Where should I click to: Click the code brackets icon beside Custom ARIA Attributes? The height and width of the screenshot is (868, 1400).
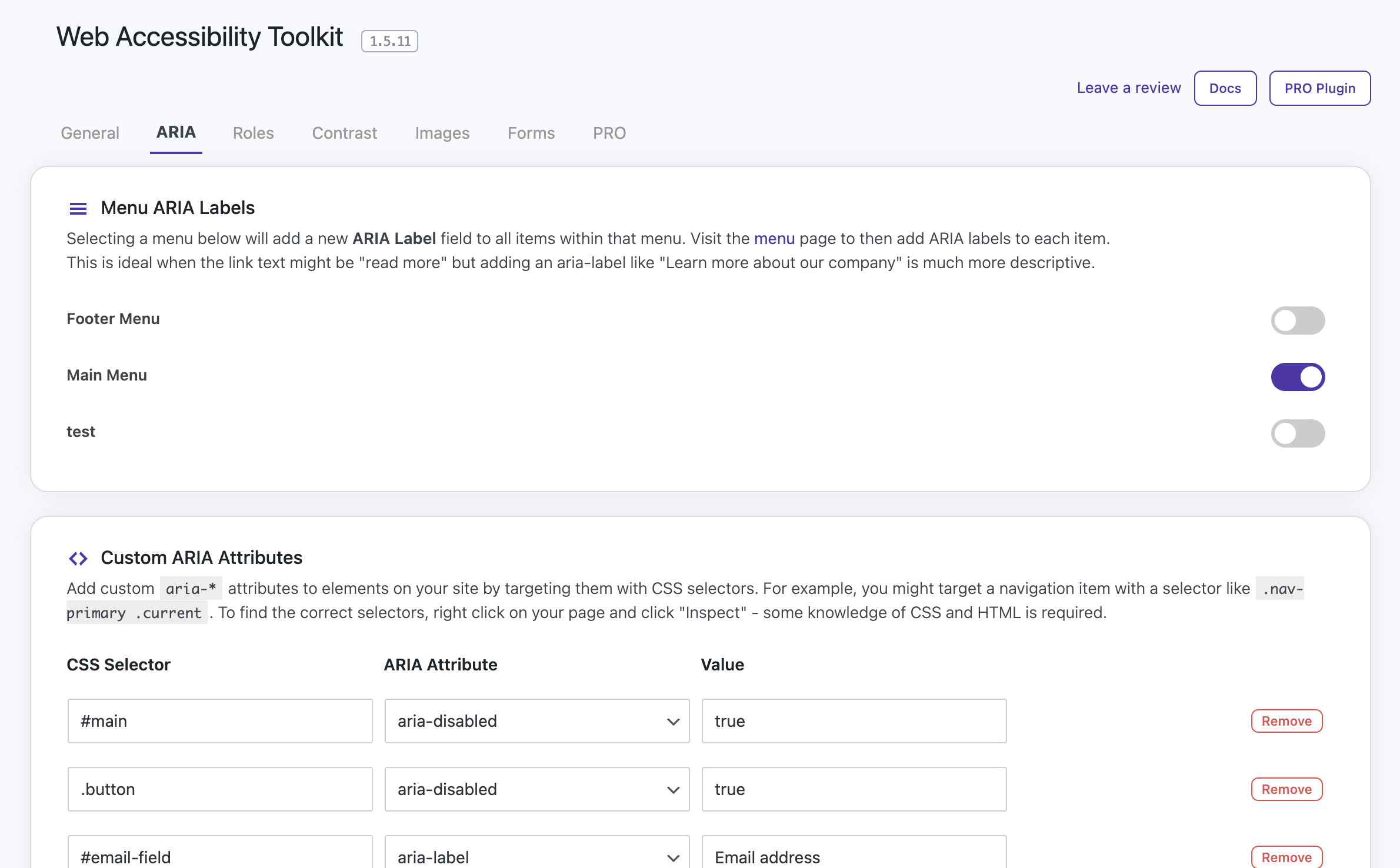(x=78, y=558)
